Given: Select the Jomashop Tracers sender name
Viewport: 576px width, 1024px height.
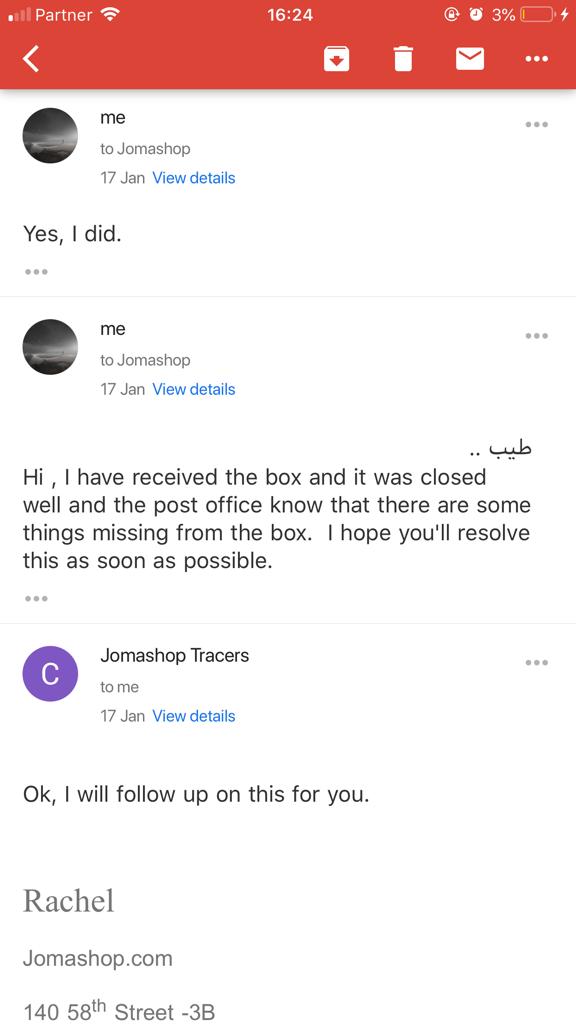Looking at the screenshot, I should coord(174,656).
